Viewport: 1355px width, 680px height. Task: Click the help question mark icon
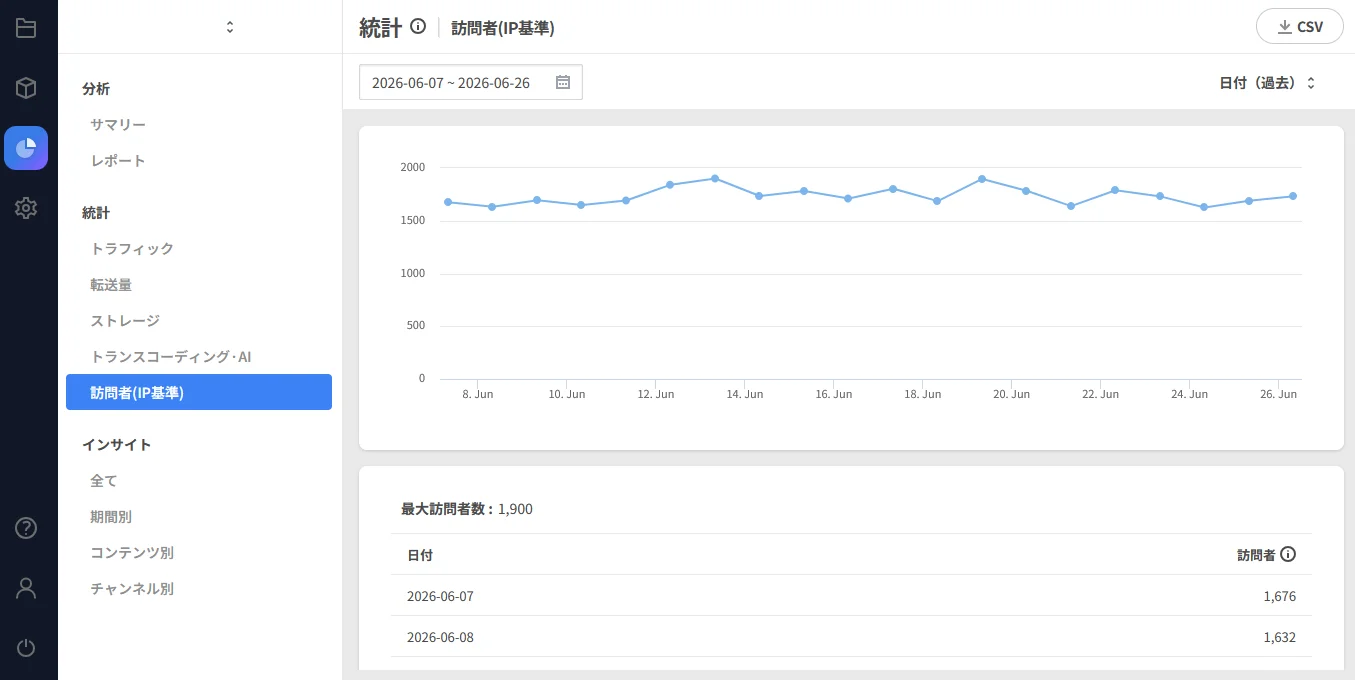tap(26, 528)
